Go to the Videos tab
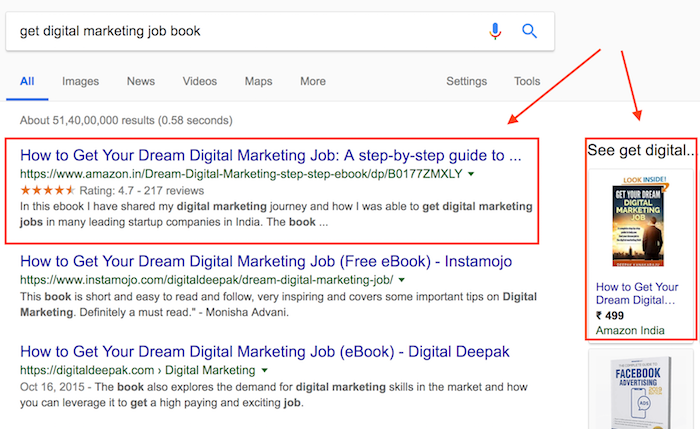The image size is (700, 429). [200, 81]
